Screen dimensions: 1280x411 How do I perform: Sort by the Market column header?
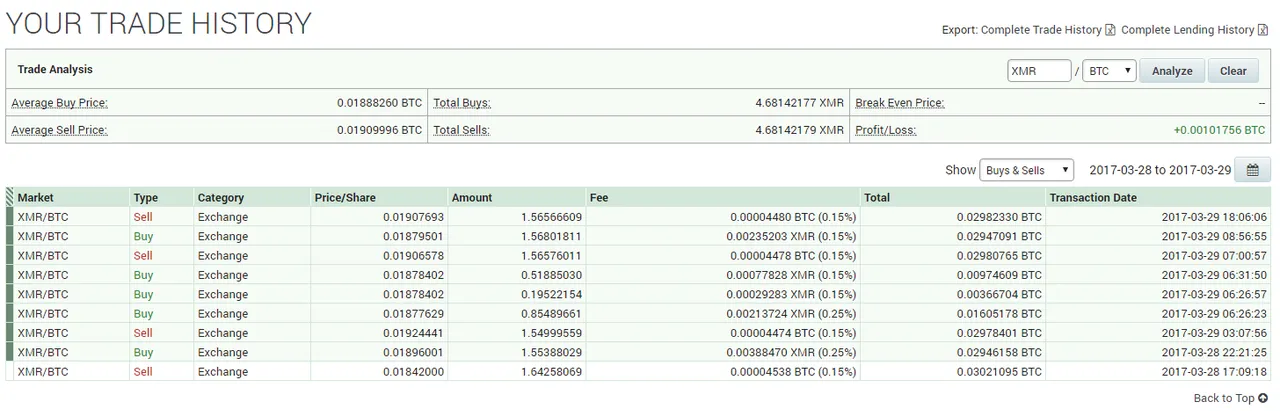pyautogui.click(x=71, y=197)
